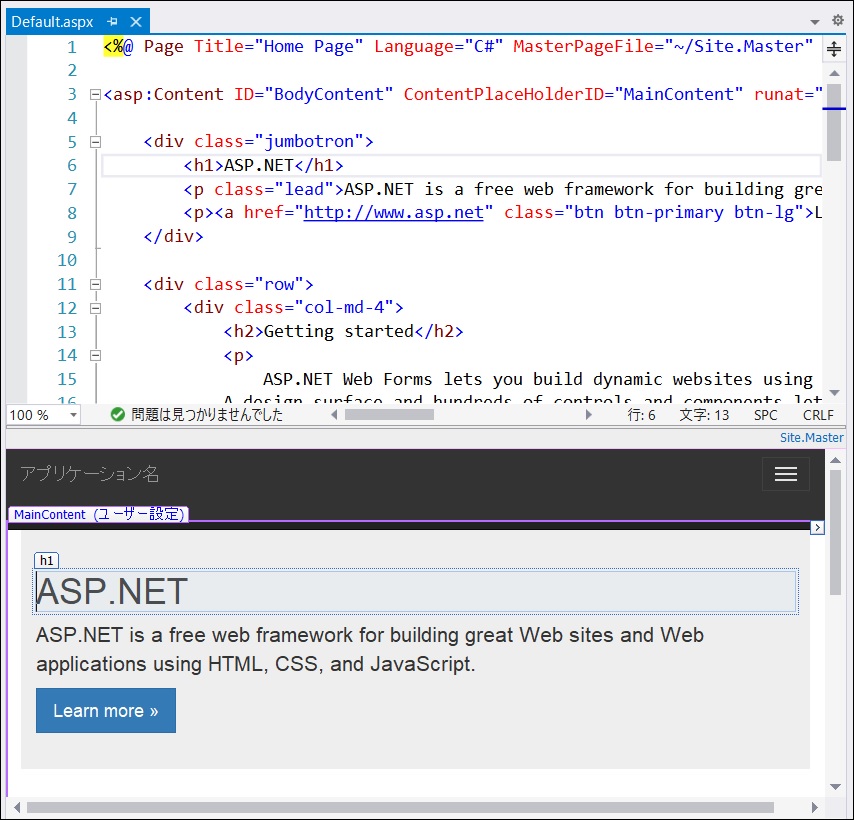Click the designer horizontal scrollbar thumb

400,807
